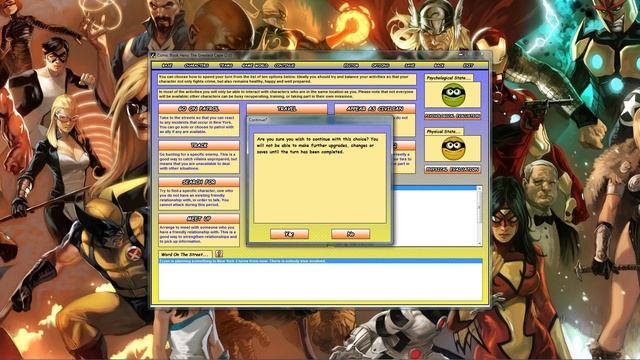
Task: Click the game window's title bar icon
Action: click(153, 55)
